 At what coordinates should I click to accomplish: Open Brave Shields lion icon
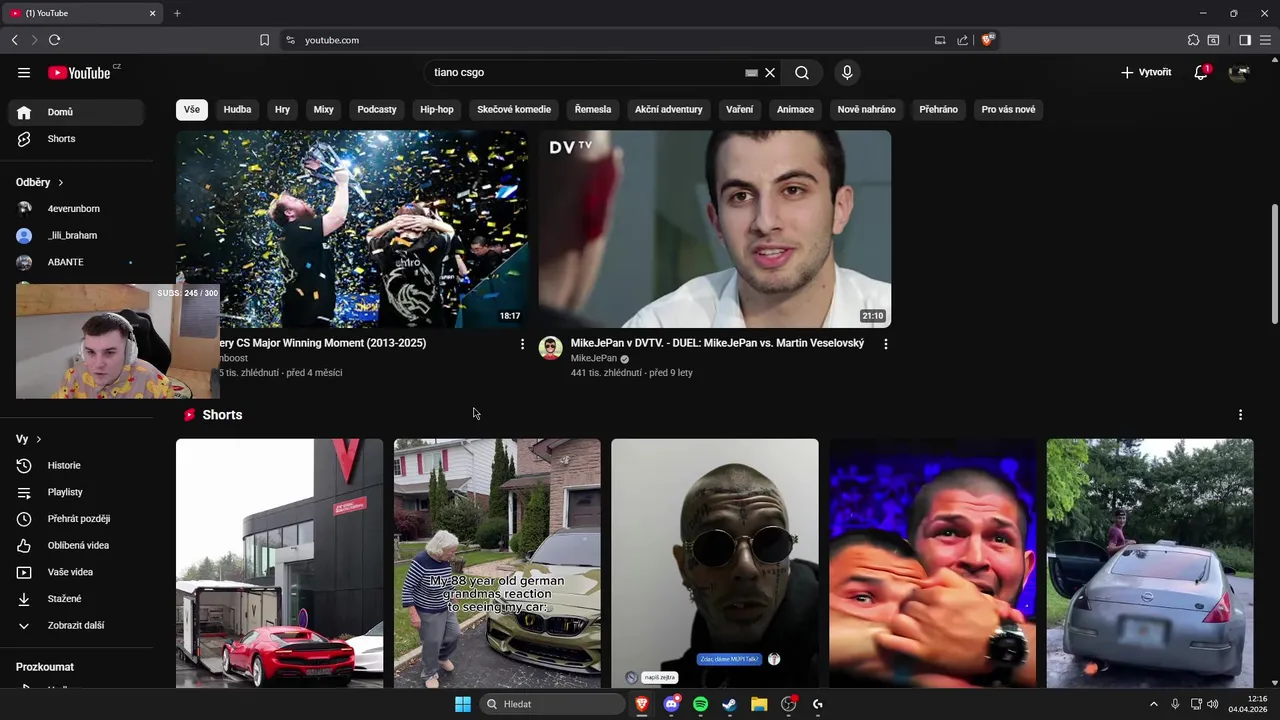(x=987, y=40)
